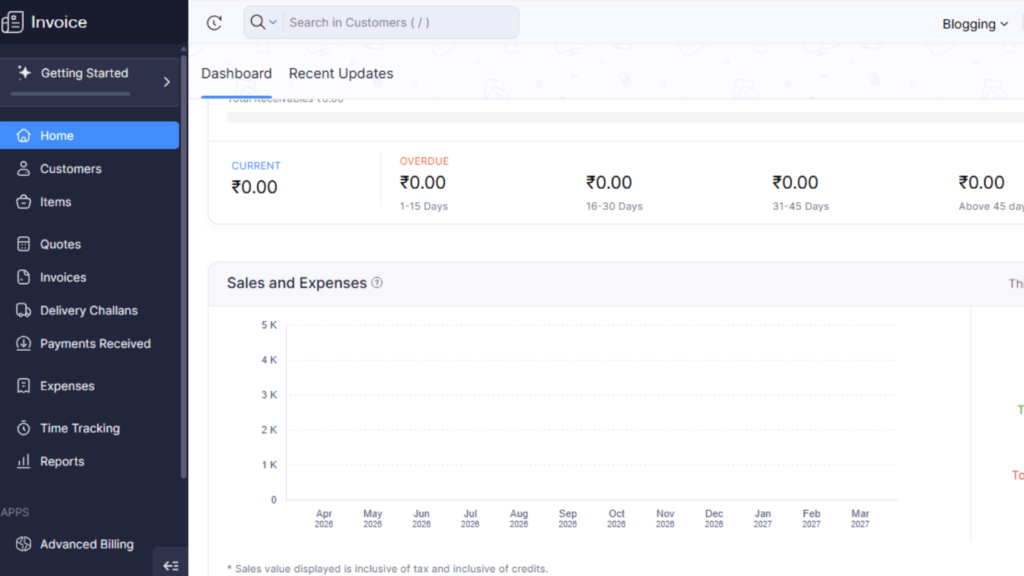The width and height of the screenshot is (1024, 576).
Task: Click the overdue 1-15 Days amount
Action: pyautogui.click(x=423, y=183)
